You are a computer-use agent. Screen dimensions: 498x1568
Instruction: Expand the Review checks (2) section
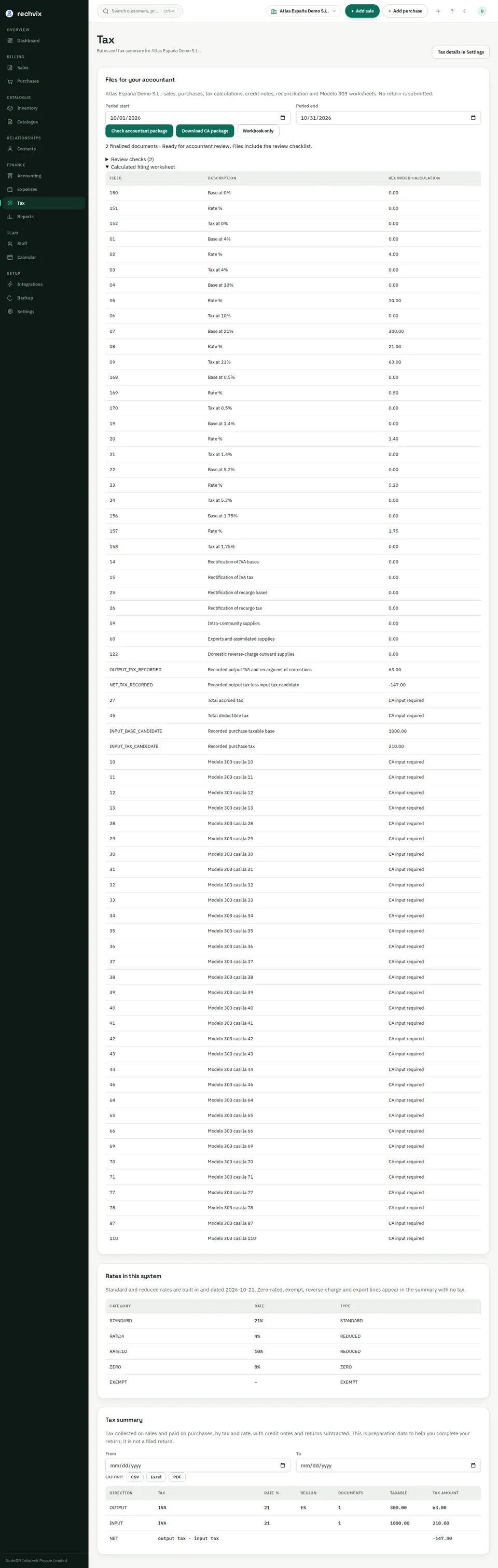[x=130, y=160]
